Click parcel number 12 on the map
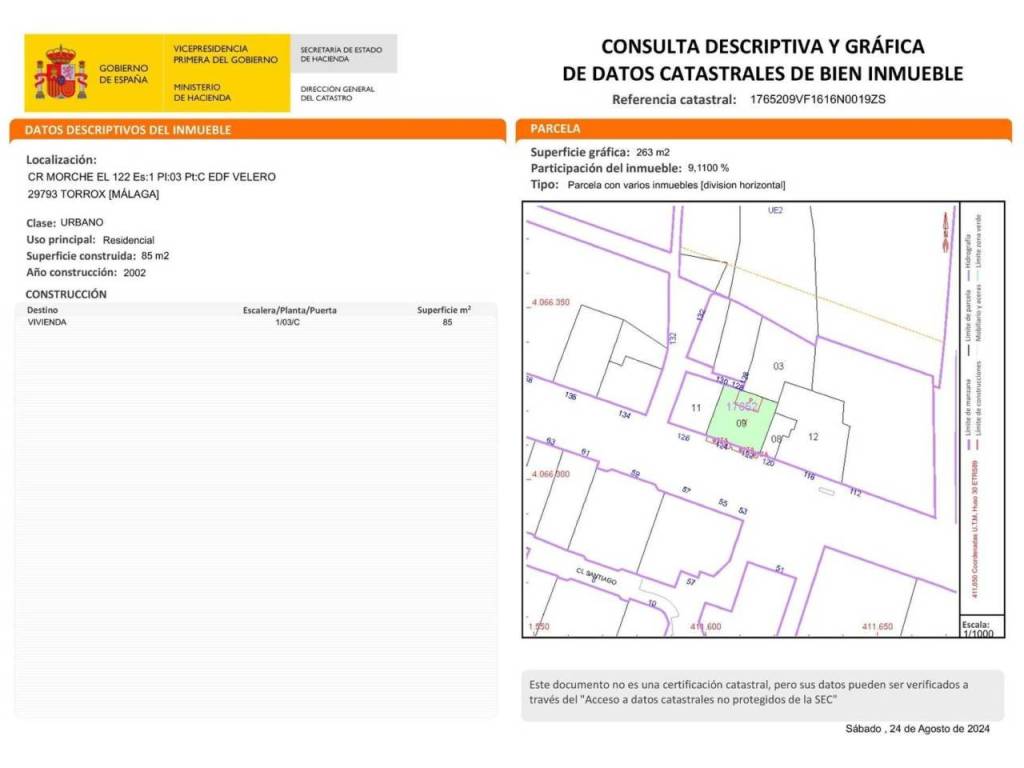Image resolution: width=1024 pixels, height=768 pixels. click(813, 436)
